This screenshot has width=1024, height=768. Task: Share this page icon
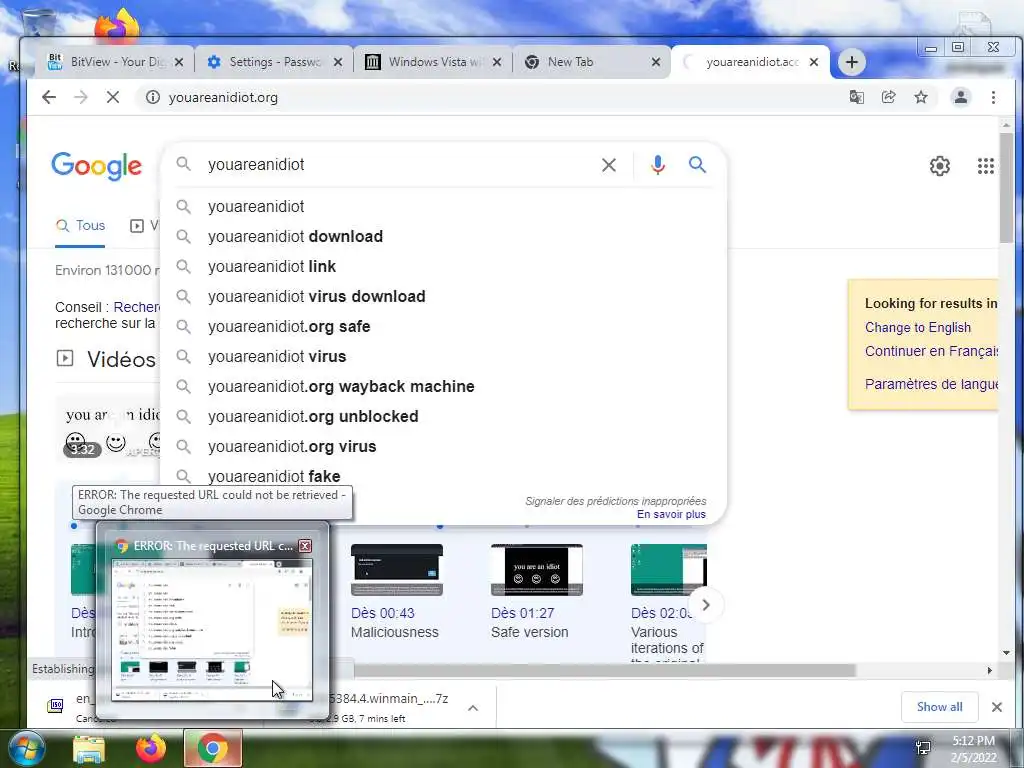[x=888, y=97]
